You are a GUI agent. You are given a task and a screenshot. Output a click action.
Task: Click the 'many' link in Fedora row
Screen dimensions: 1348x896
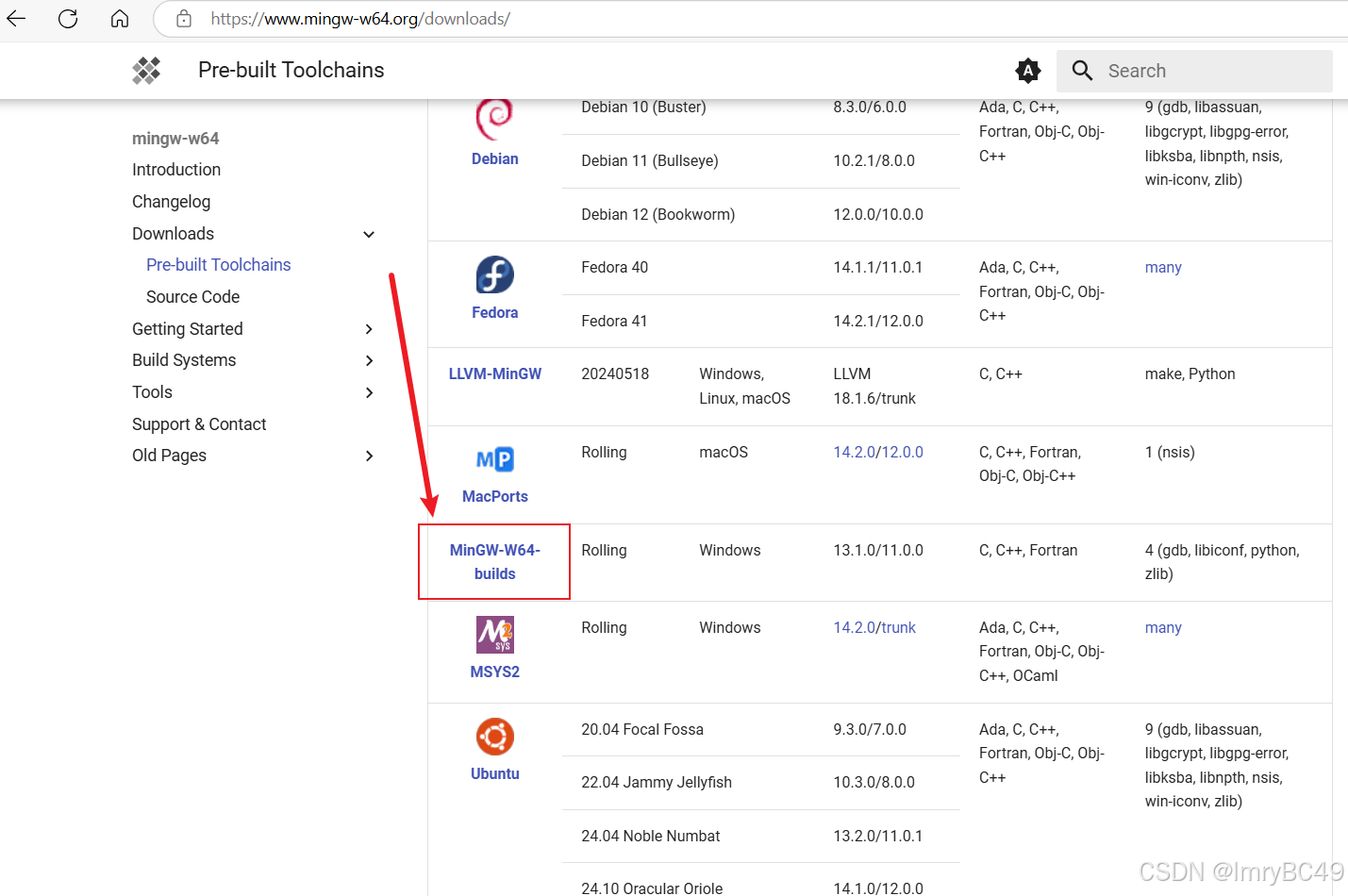[x=1163, y=268]
